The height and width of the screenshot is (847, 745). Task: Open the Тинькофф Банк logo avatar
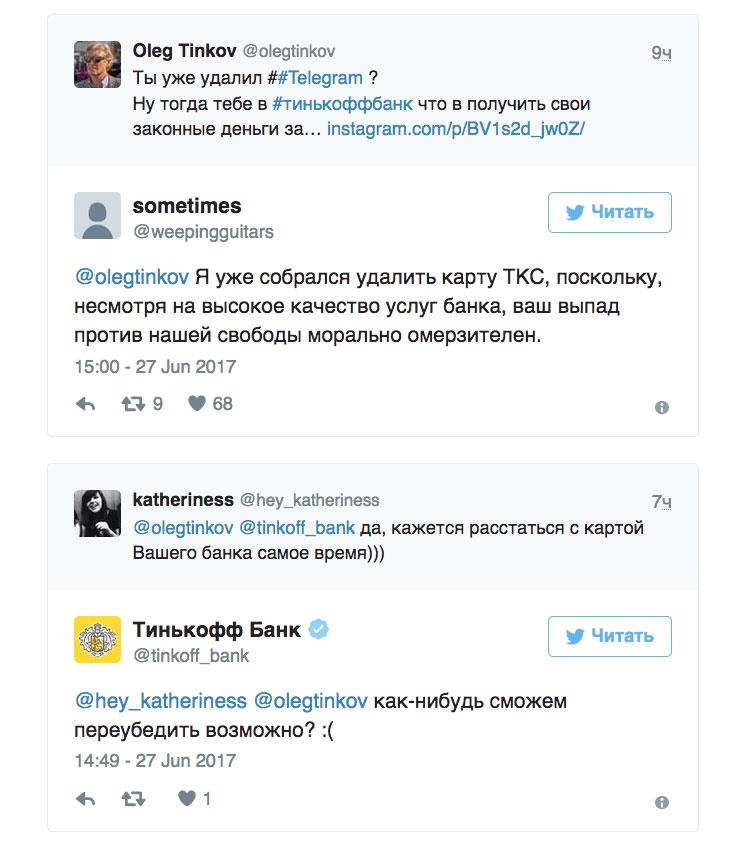pyautogui.click(x=98, y=639)
